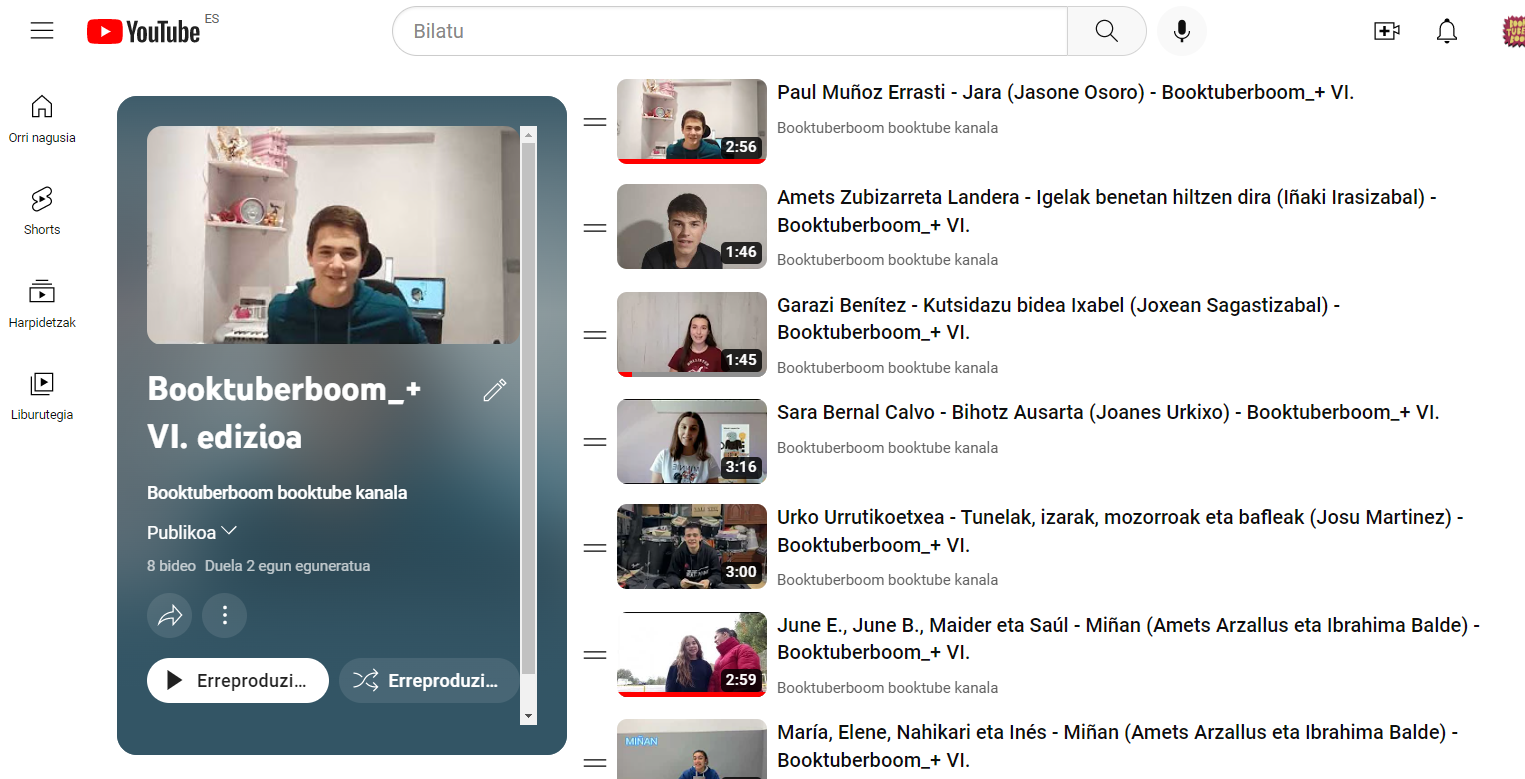Grab reorder handle for Garazi Benítez video
The image size is (1525, 779).
[x=595, y=335]
